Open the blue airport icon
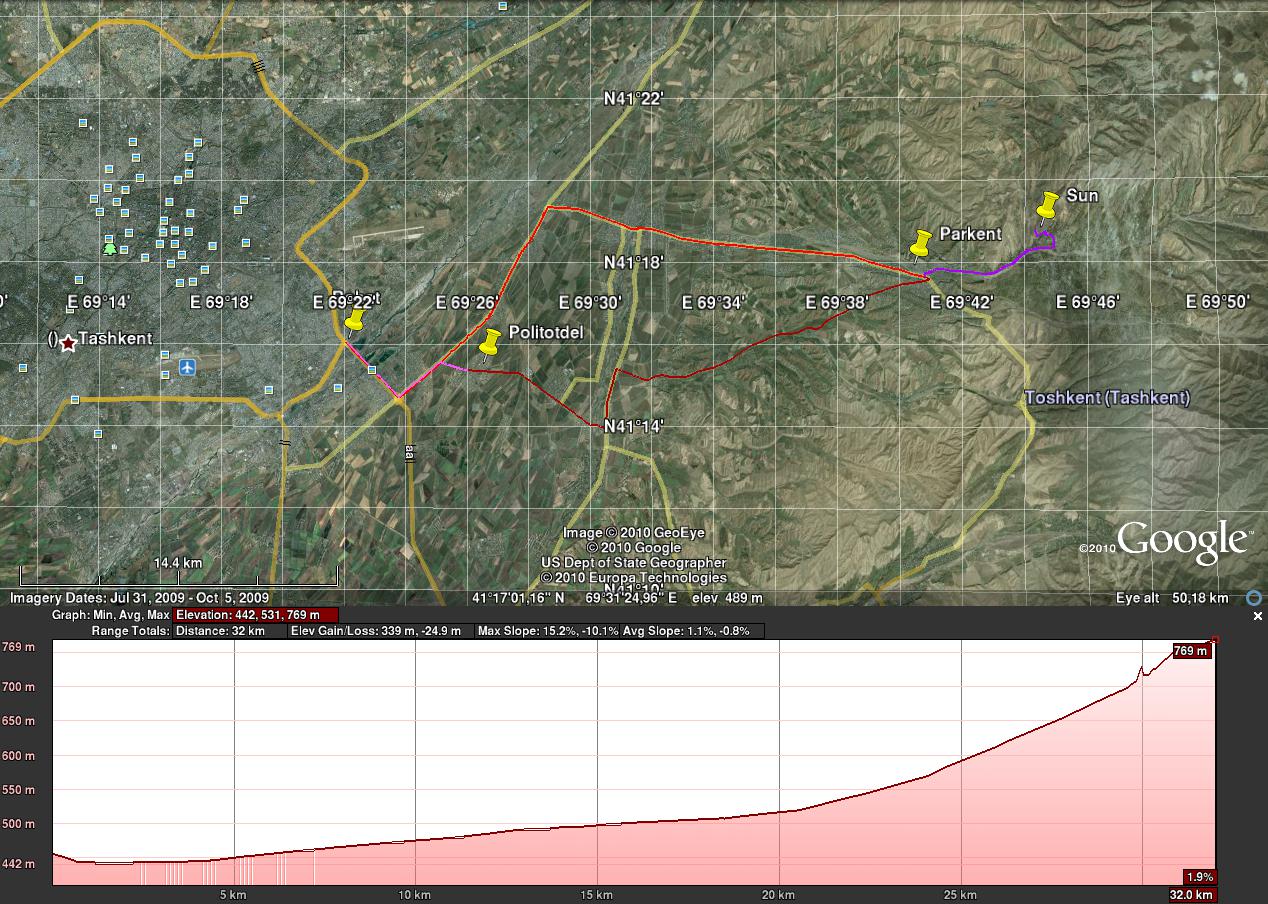This screenshot has width=1268, height=904. pyautogui.click(x=187, y=368)
